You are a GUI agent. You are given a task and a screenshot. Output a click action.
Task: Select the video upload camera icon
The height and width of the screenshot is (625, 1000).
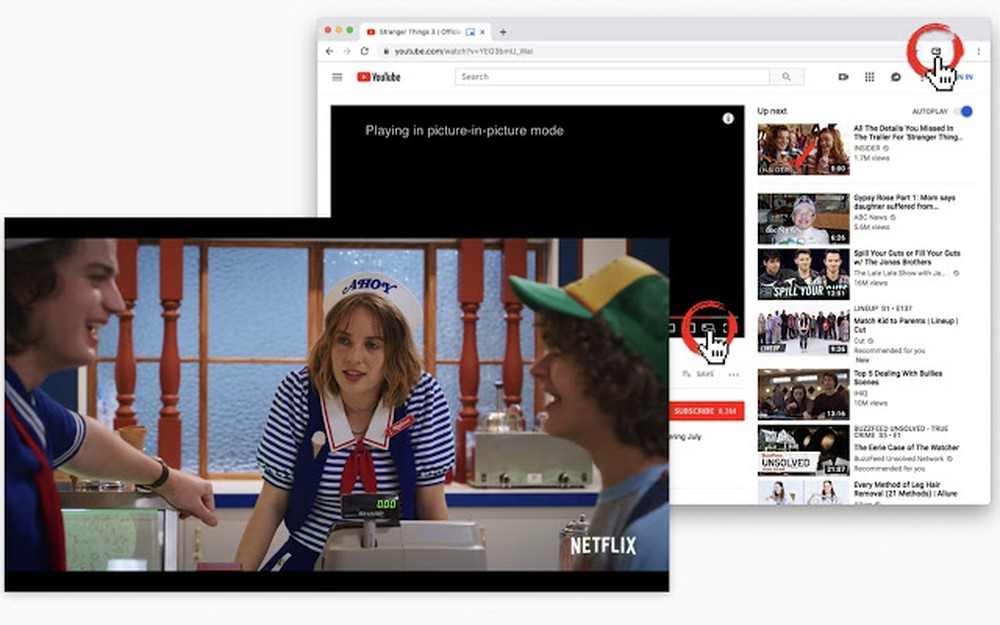pyautogui.click(x=843, y=77)
